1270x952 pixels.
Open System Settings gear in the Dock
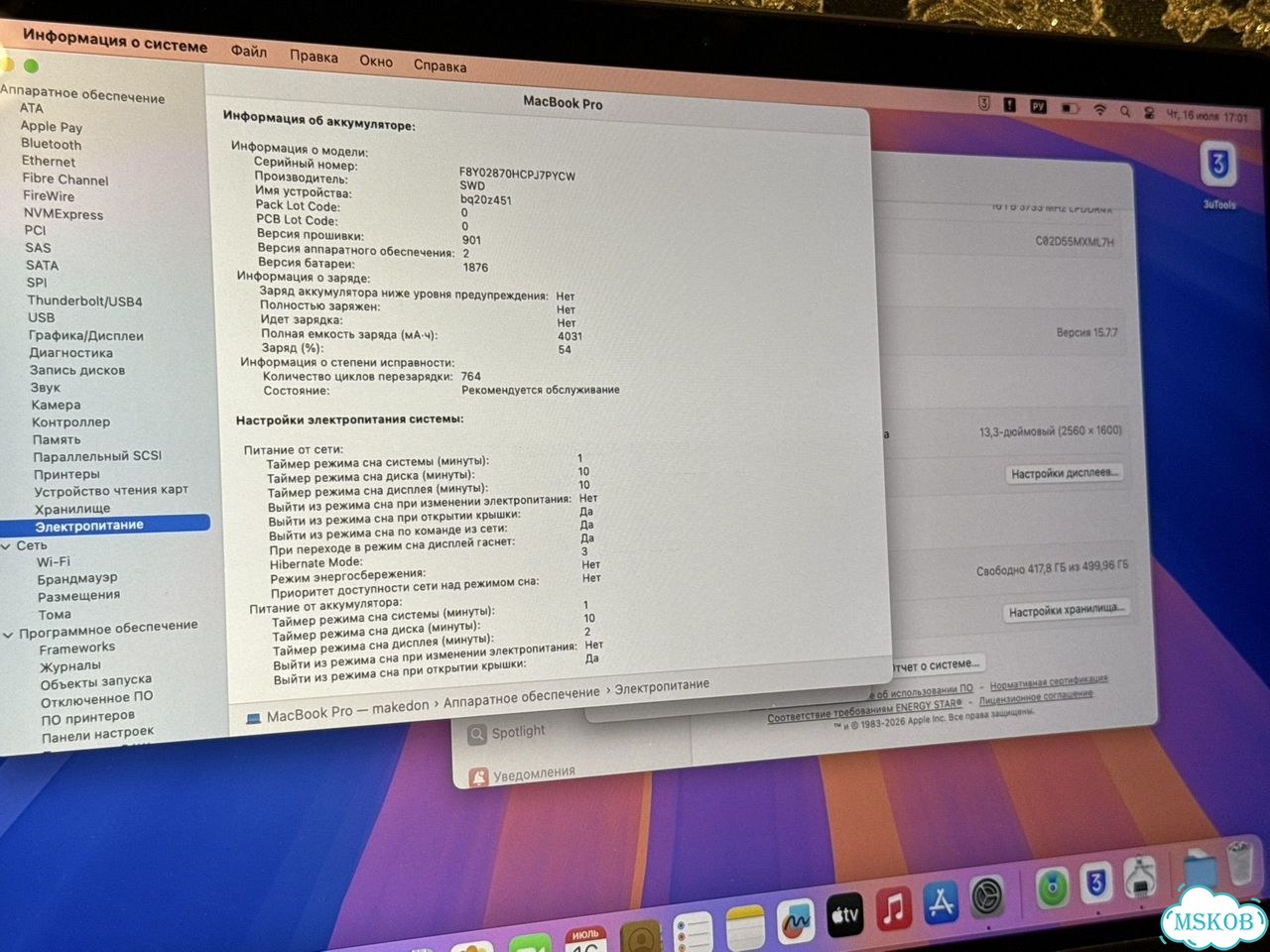pos(987,897)
